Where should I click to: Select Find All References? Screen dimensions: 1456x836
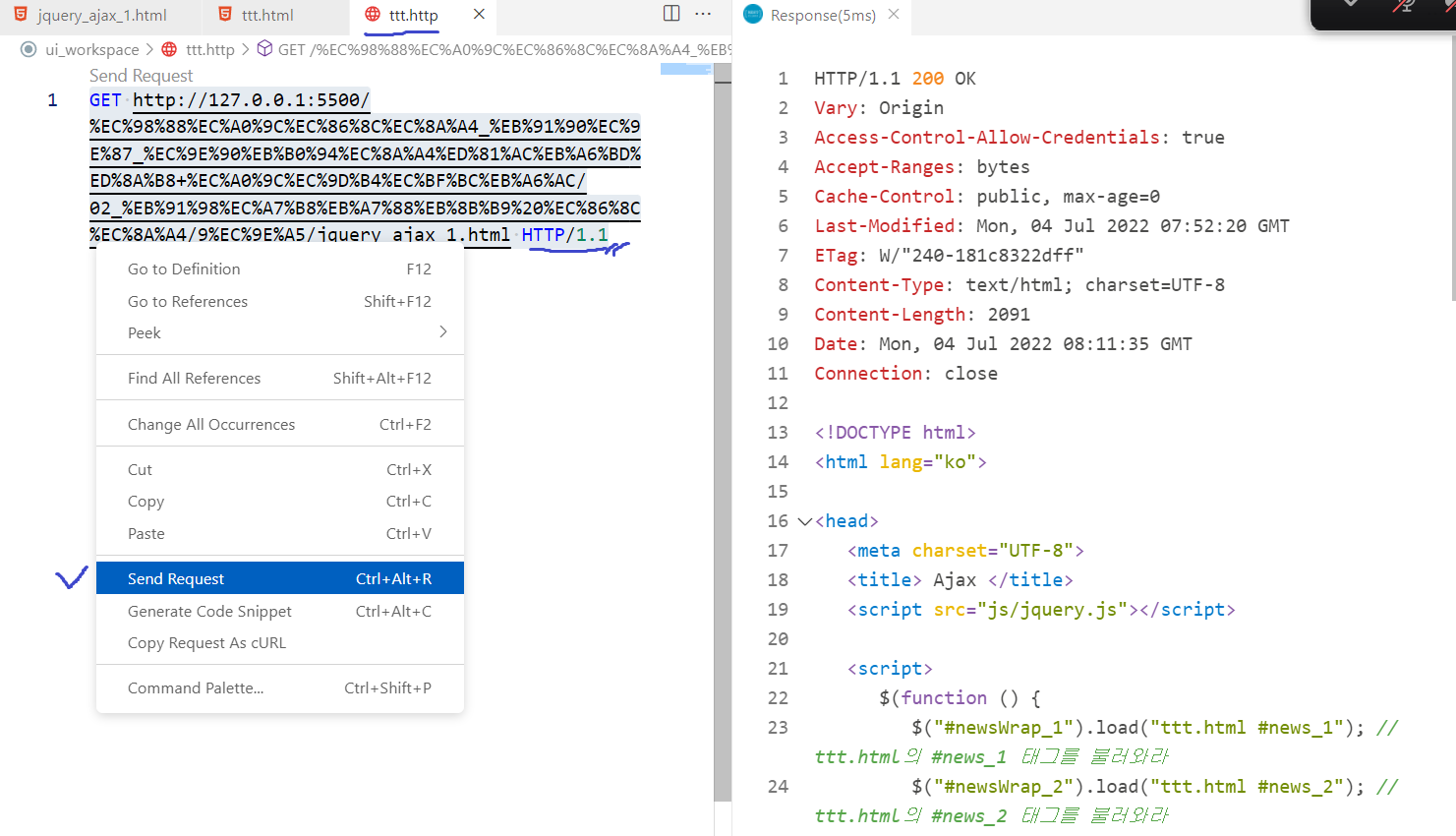tap(280, 378)
